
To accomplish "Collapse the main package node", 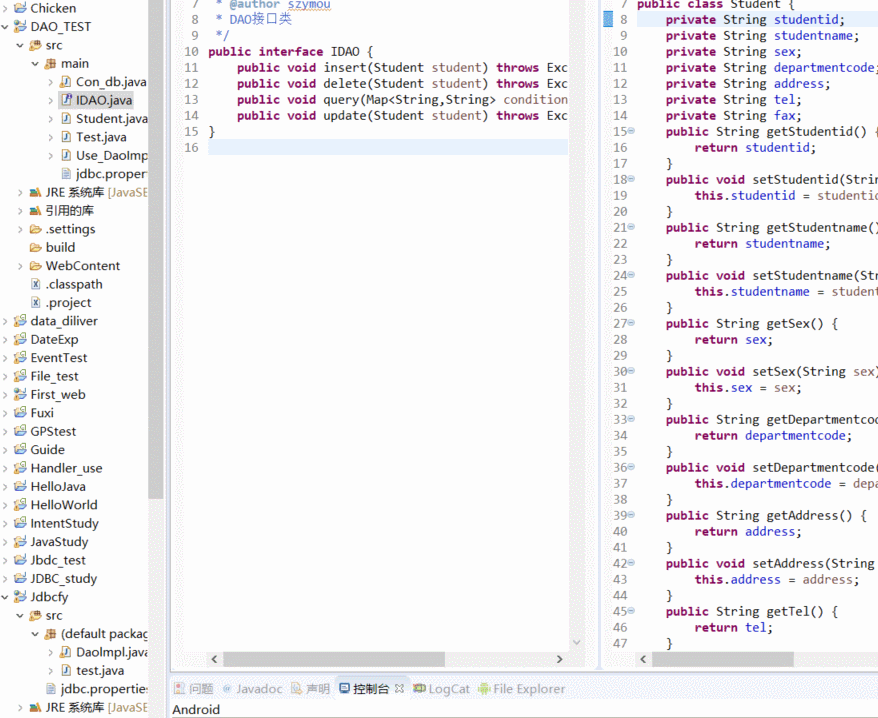I will click(x=35, y=64).
